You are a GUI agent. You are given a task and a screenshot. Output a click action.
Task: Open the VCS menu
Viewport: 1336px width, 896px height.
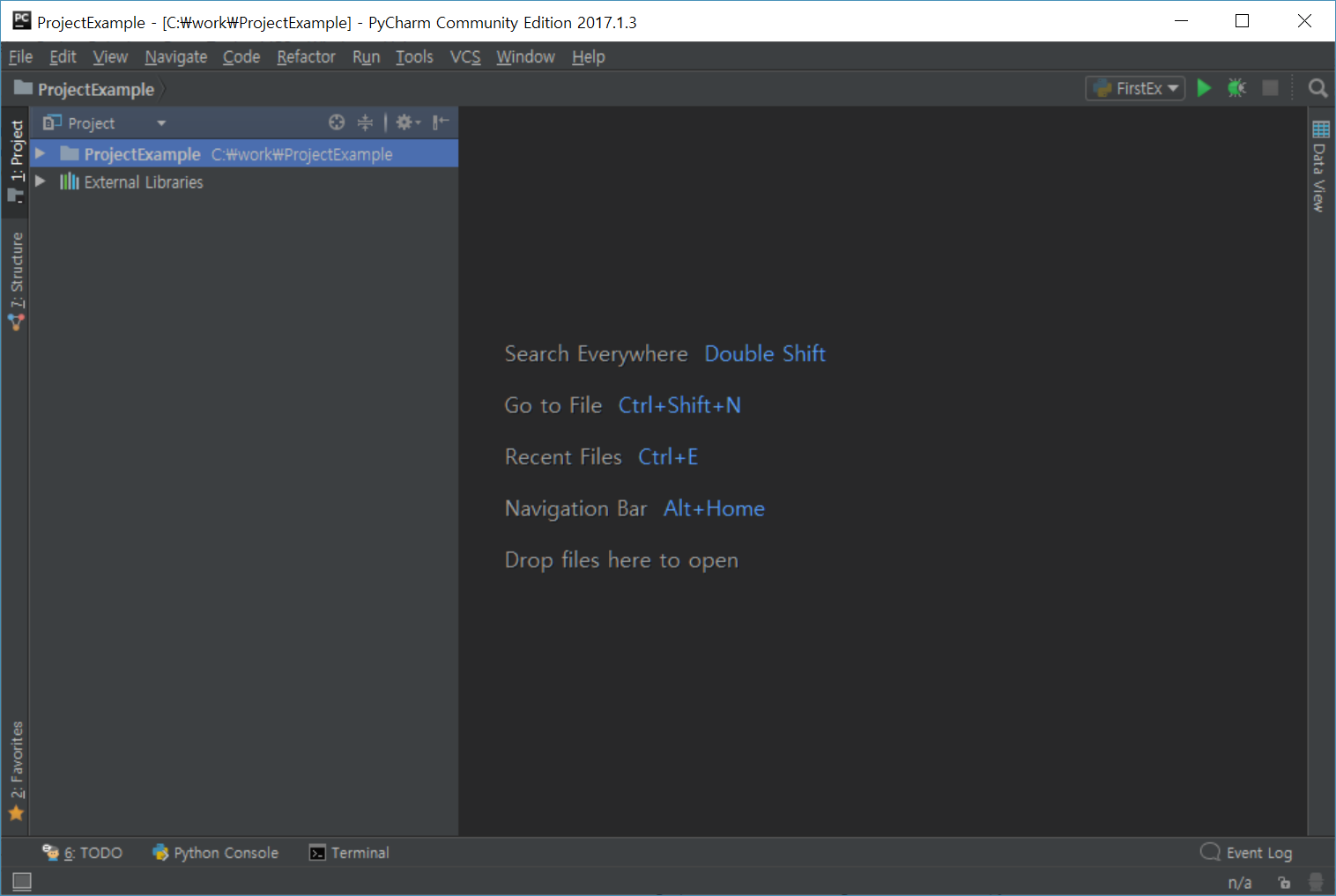[465, 57]
